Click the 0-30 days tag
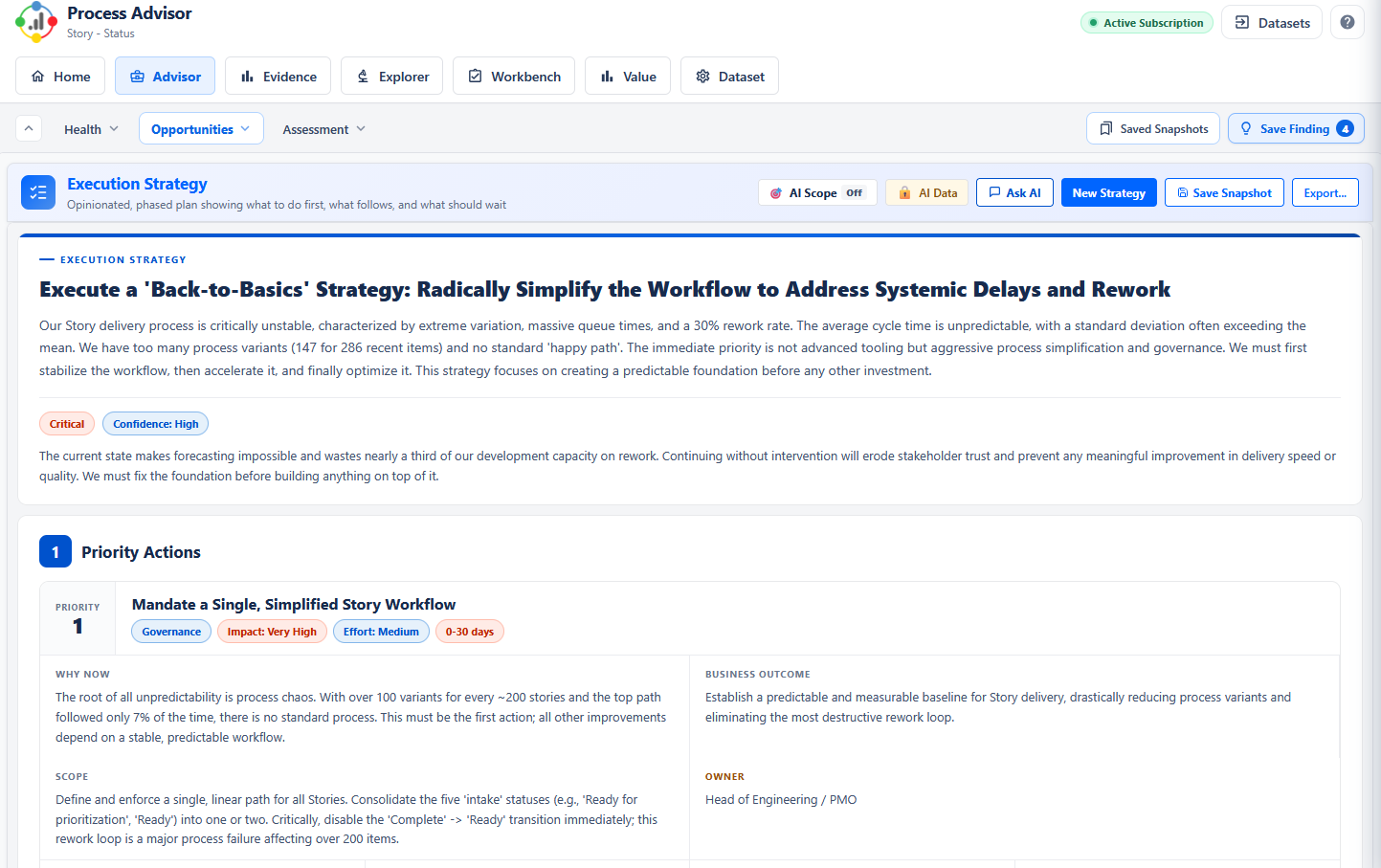 470,632
